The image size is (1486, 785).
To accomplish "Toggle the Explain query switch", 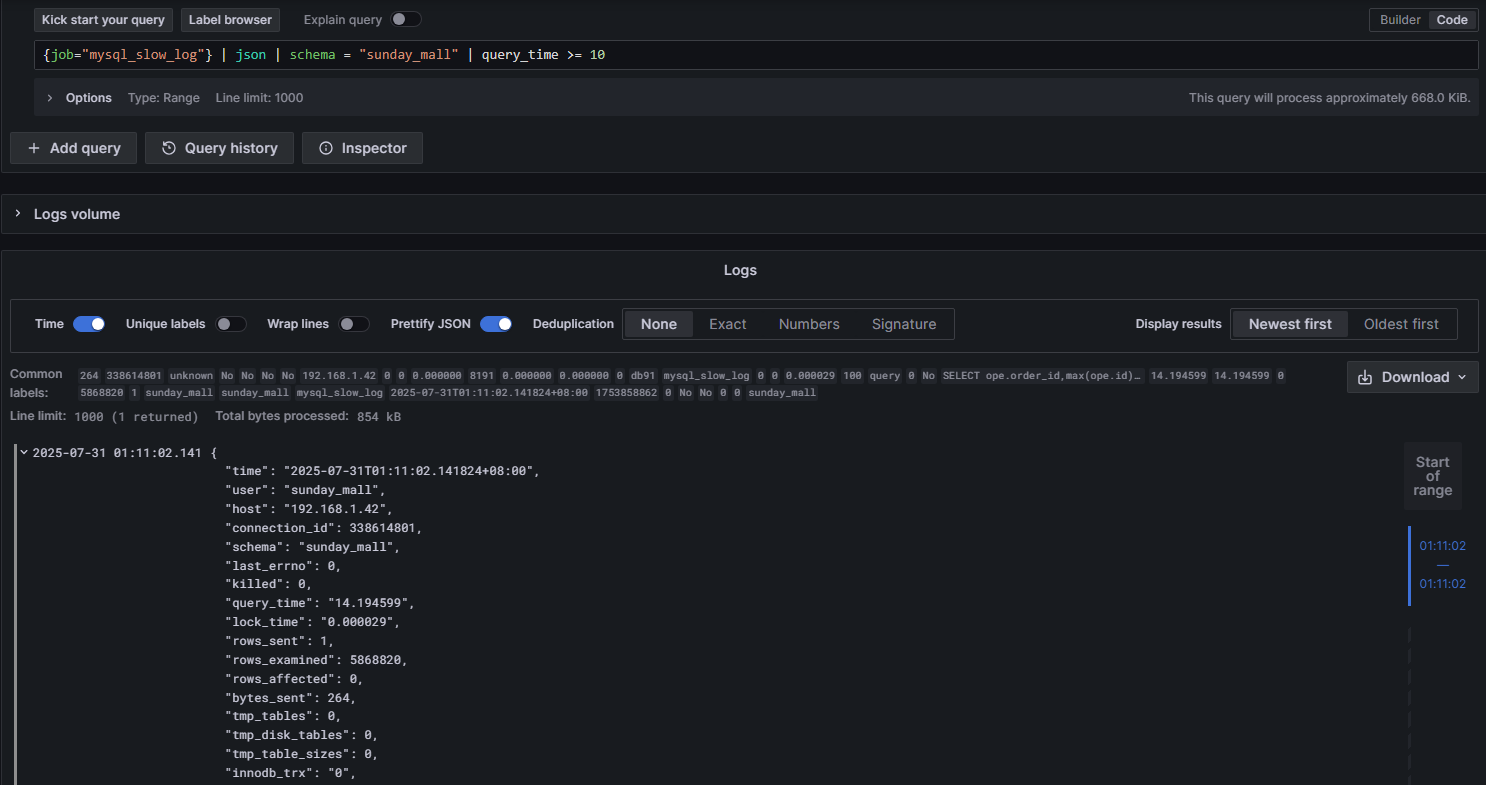I will pos(405,20).
